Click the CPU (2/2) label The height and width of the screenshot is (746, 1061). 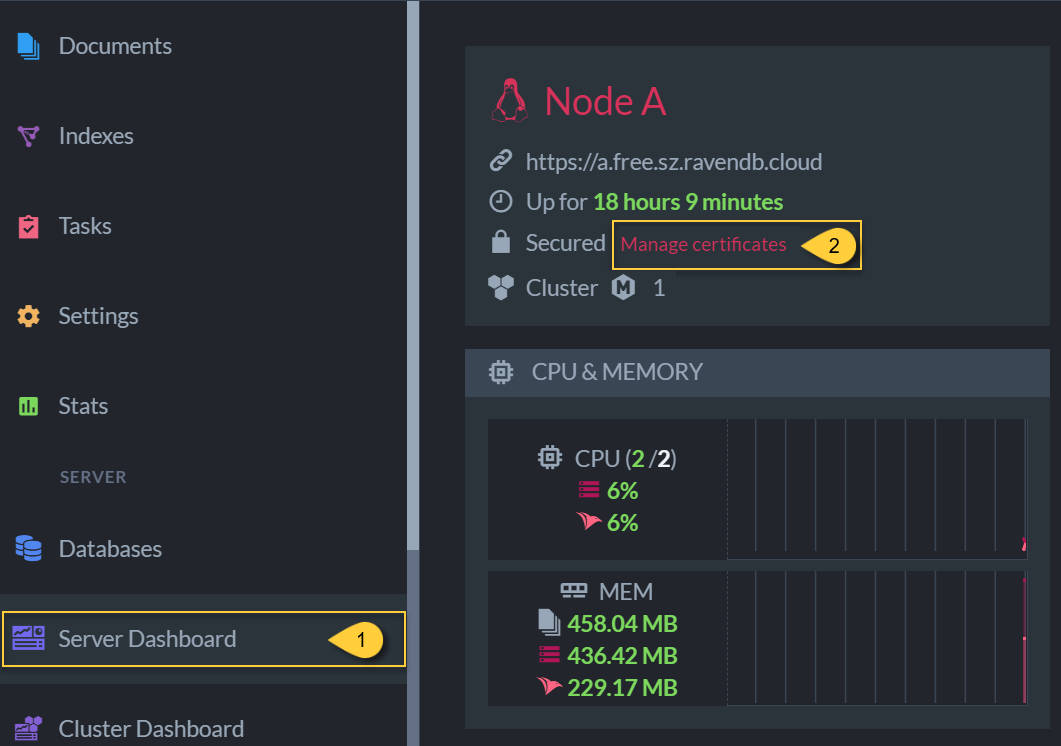(625, 458)
